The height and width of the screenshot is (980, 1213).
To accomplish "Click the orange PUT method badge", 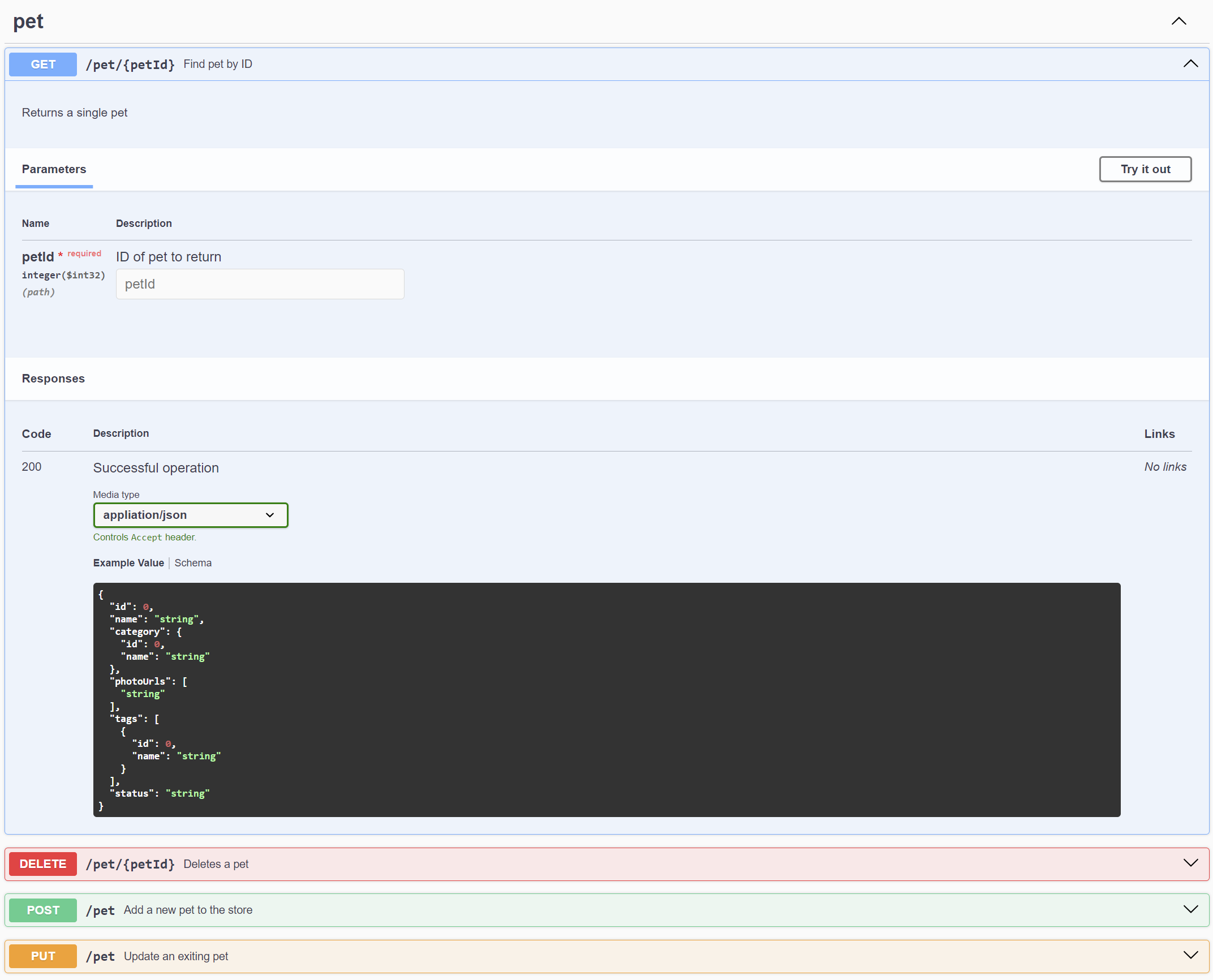I will 43,956.
